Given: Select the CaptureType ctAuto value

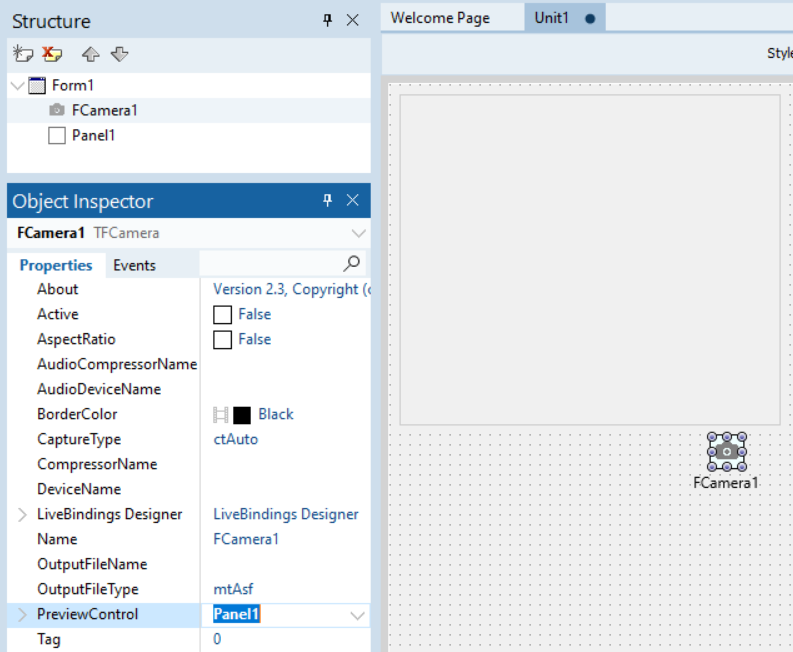Looking at the screenshot, I should click(236, 439).
